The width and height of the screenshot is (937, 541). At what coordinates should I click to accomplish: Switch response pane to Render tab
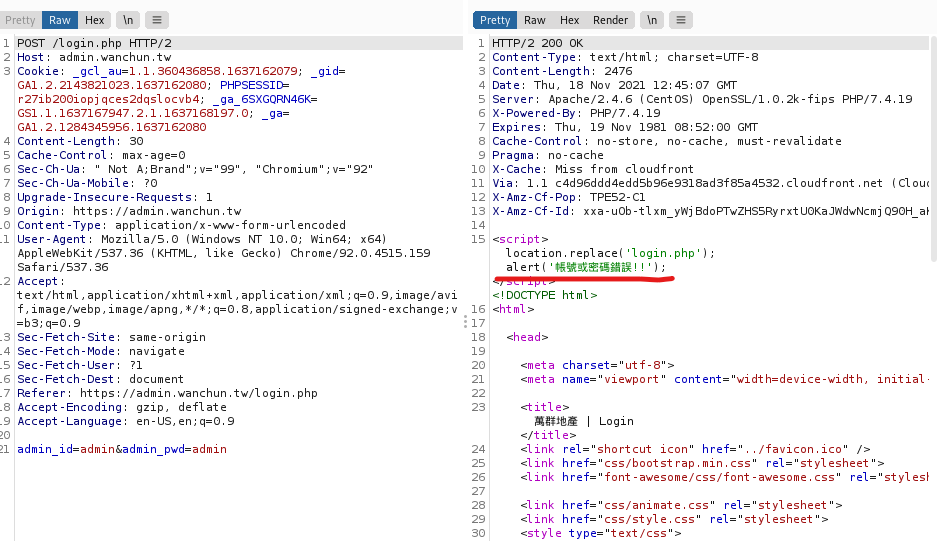pyautogui.click(x=610, y=20)
